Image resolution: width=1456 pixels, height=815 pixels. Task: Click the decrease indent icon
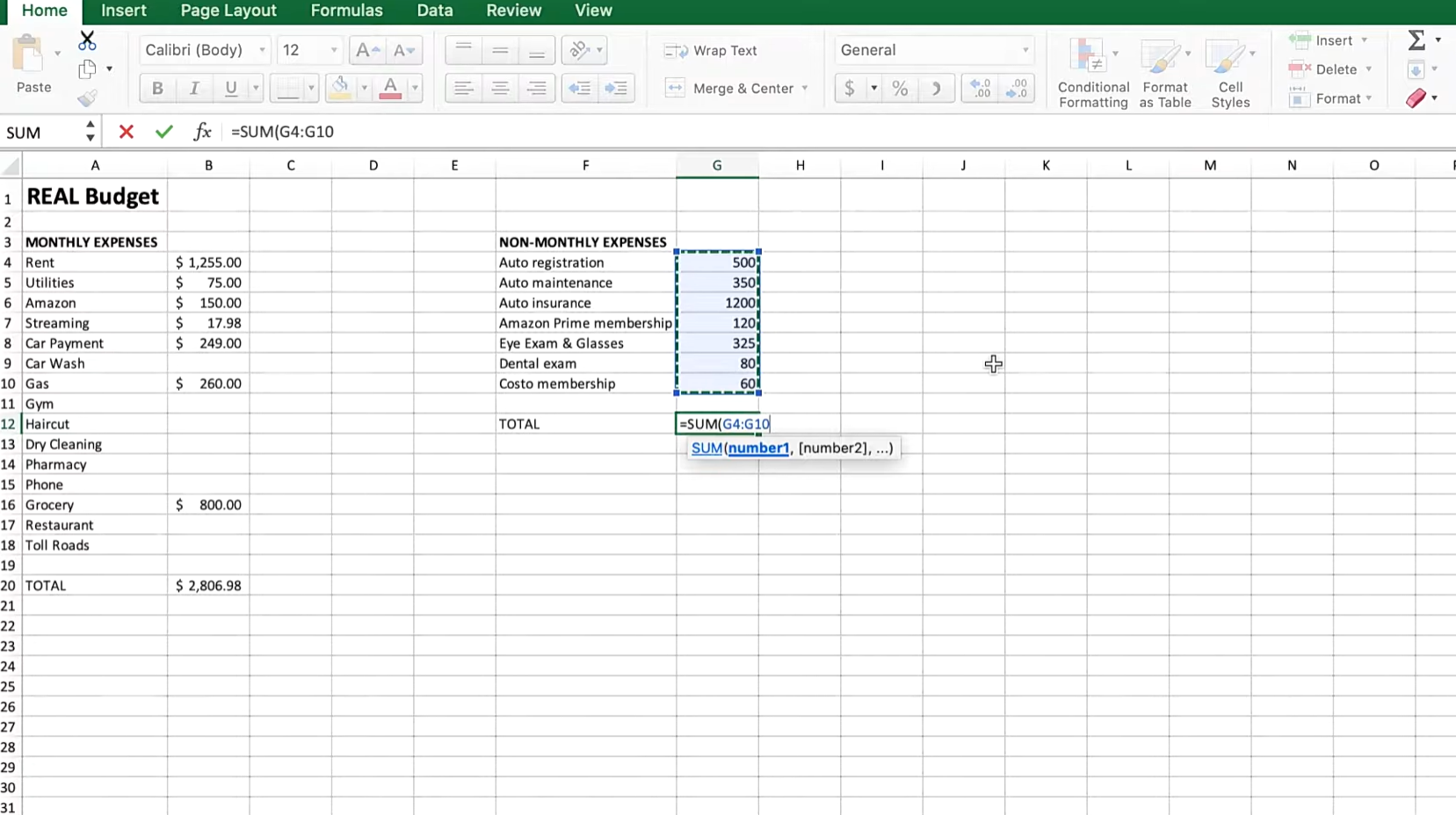(580, 88)
